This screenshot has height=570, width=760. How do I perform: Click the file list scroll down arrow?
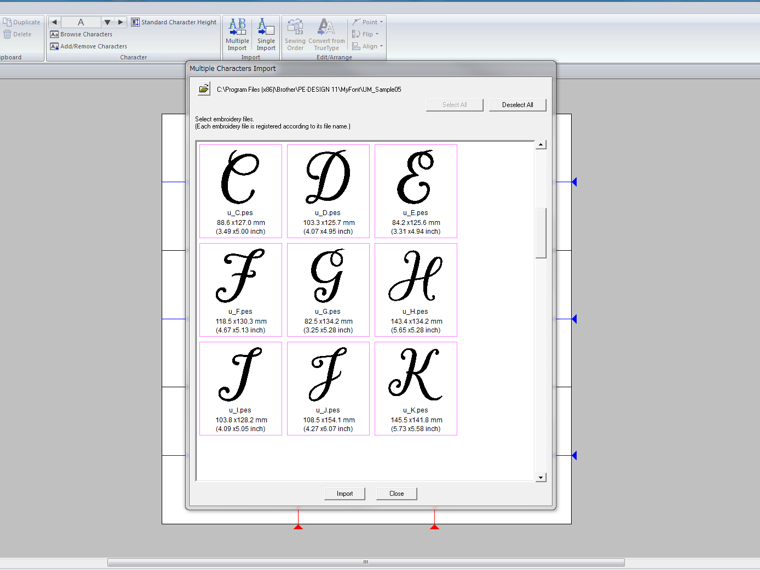point(541,477)
